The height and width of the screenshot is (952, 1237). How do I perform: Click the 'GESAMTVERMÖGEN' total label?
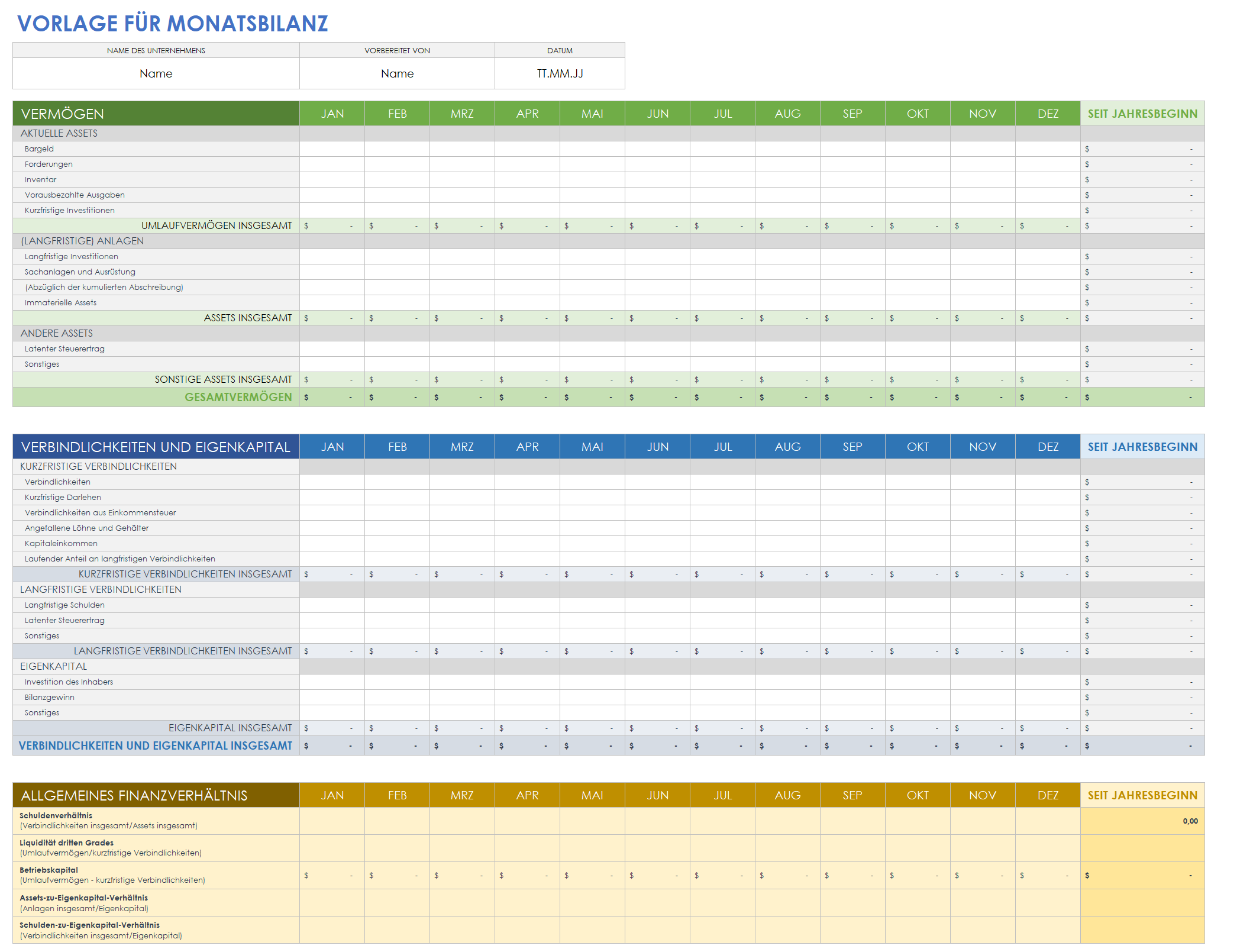pos(238,397)
